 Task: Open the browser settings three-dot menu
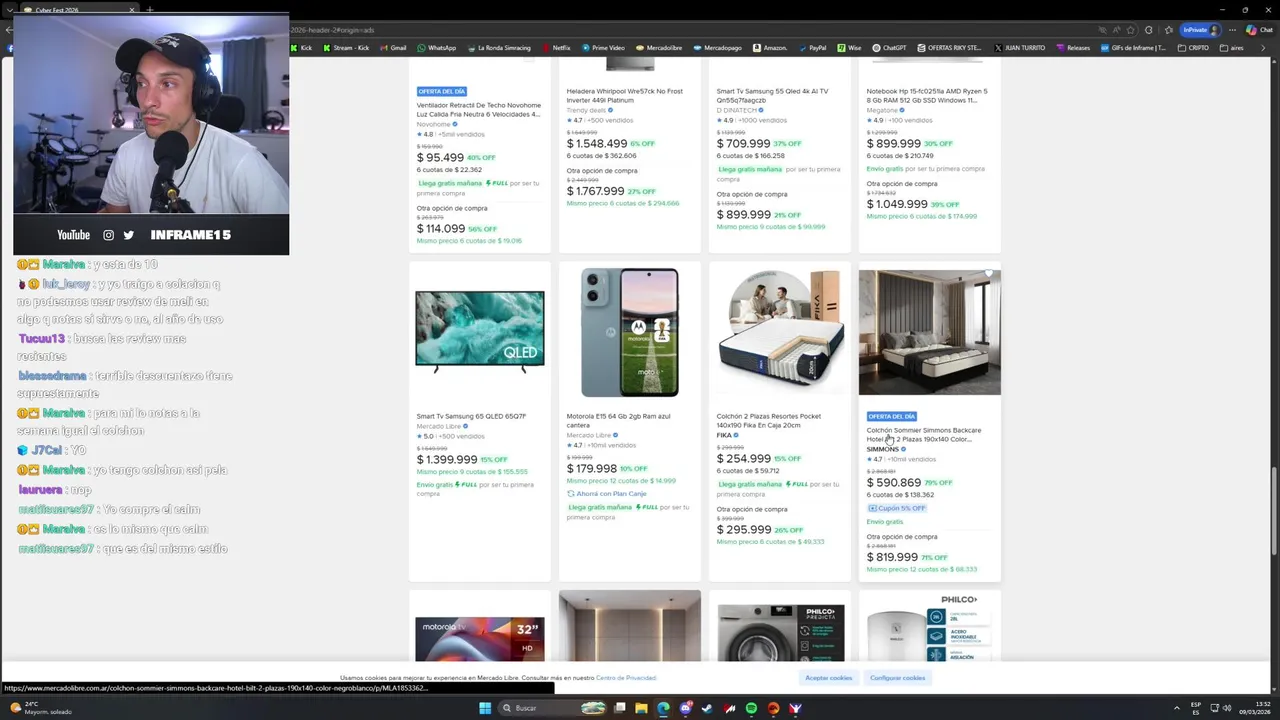point(1233,30)
